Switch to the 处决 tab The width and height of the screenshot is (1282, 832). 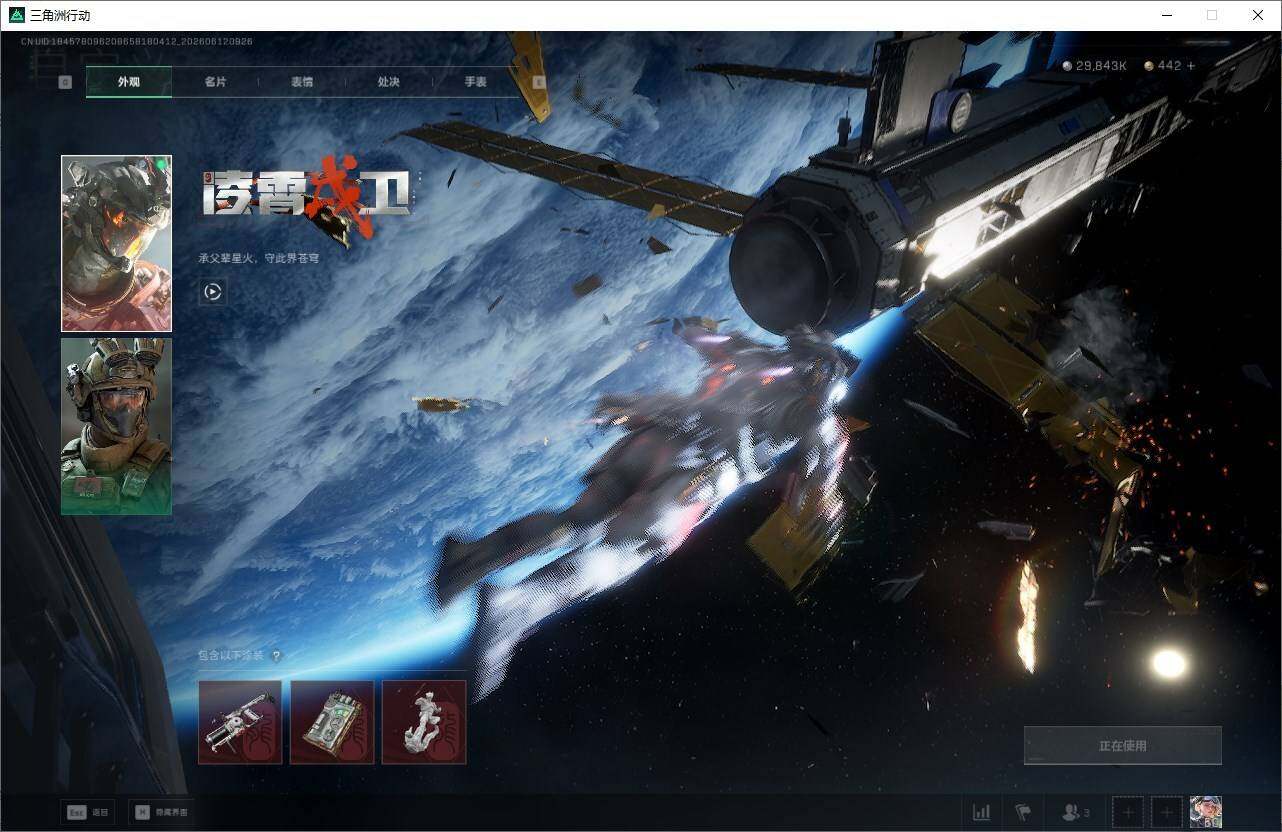389,82
